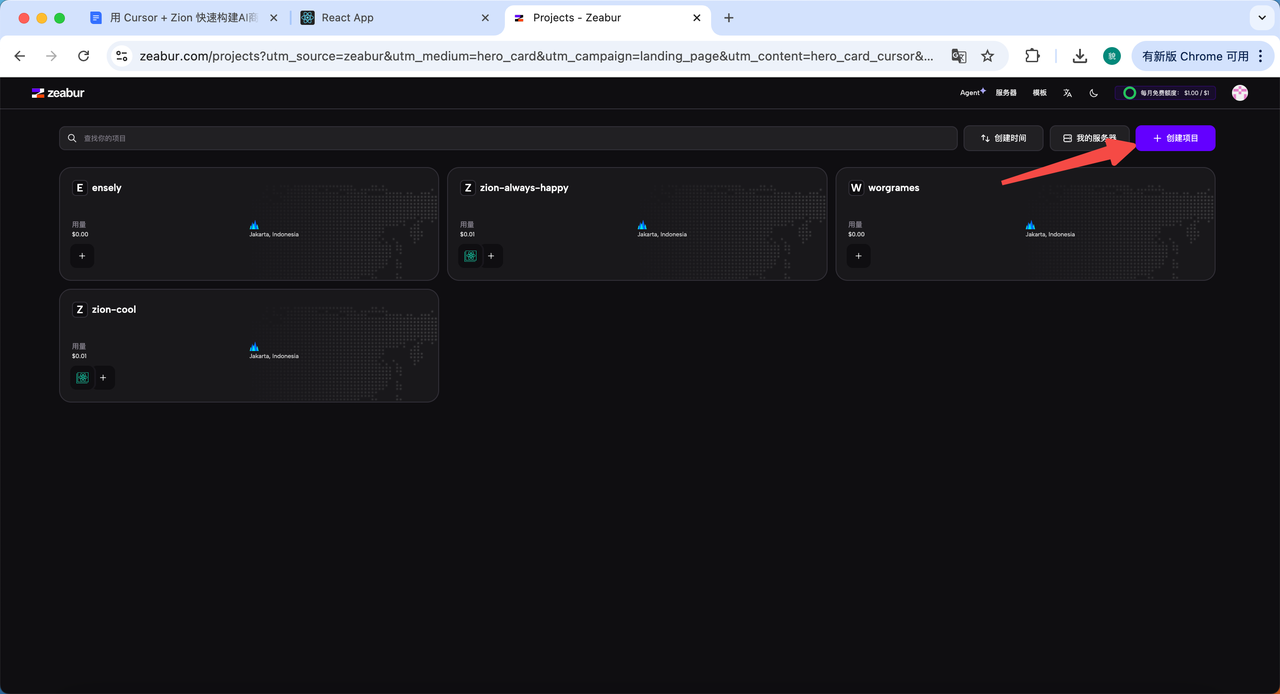Toggle dark mode with the moon icon

pos(1093,93)
